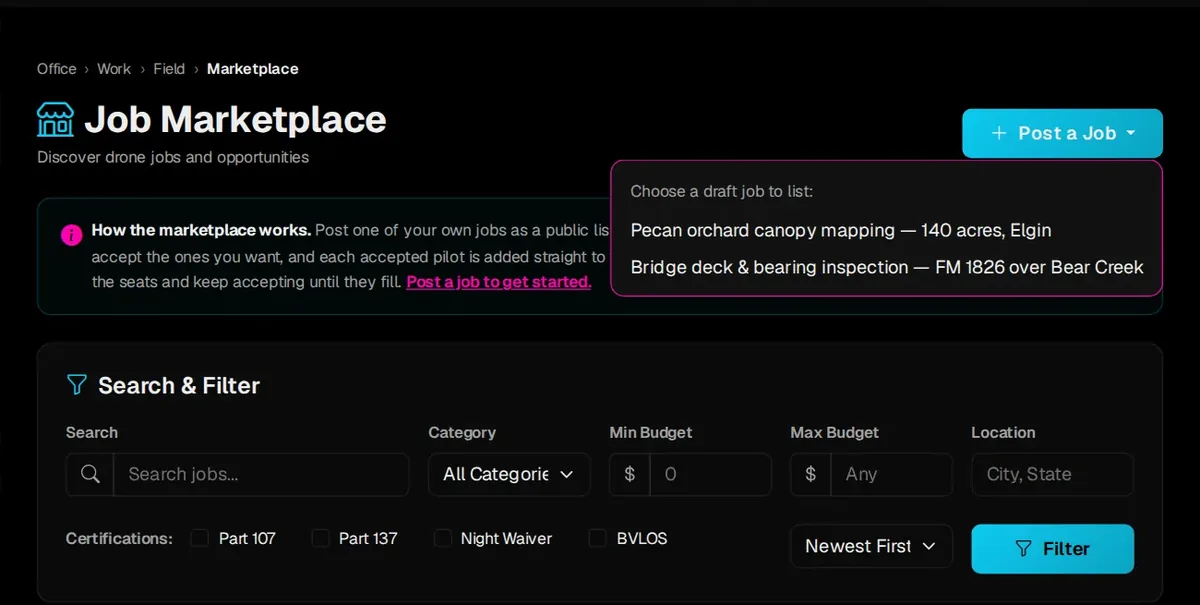Viewport: 1200px width, 605px height.
Task: Enable the Part 137 certification checkbox
Action: point(320,538)
